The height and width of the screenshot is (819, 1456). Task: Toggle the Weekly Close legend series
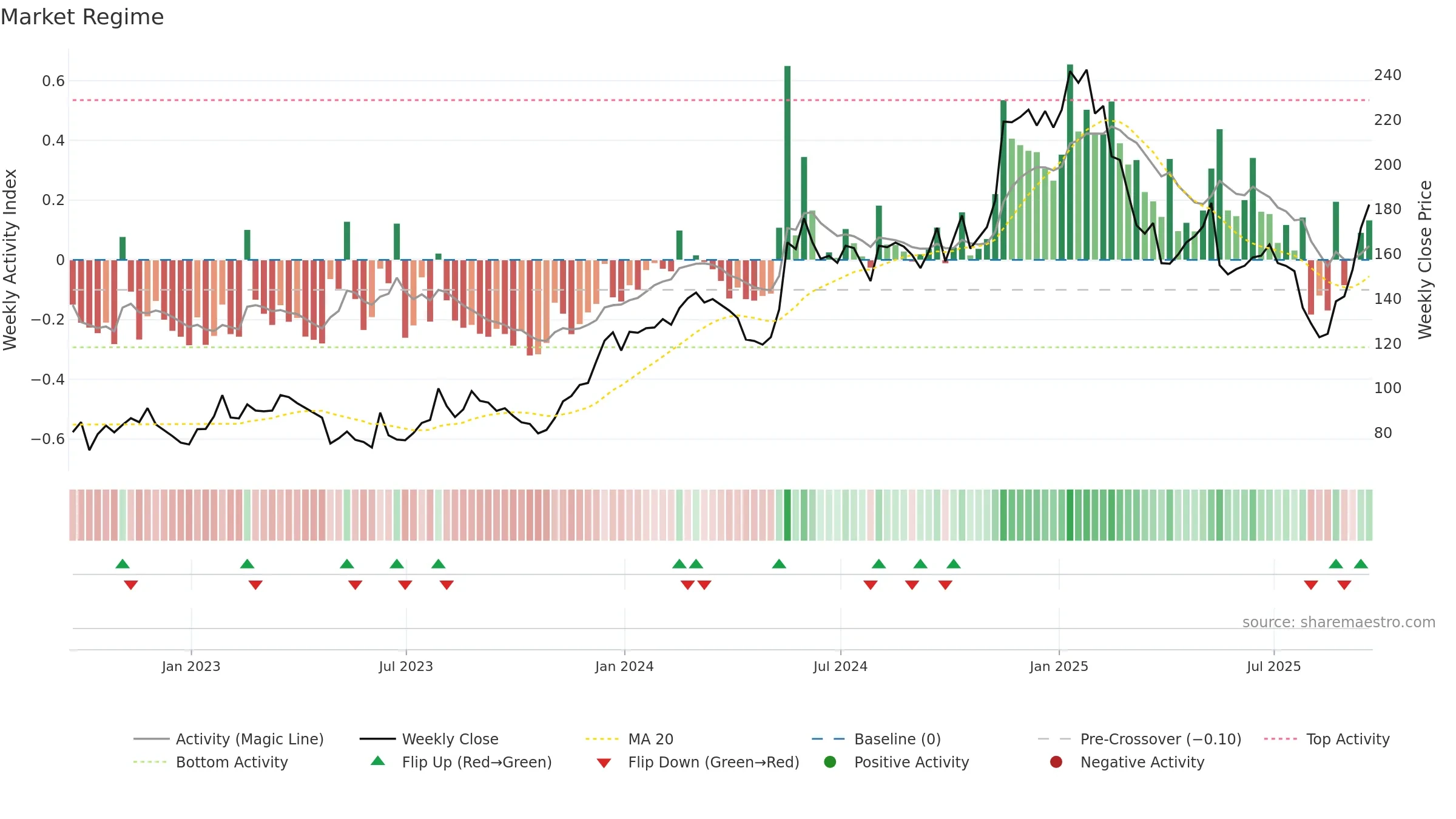(x=429, y=739)
